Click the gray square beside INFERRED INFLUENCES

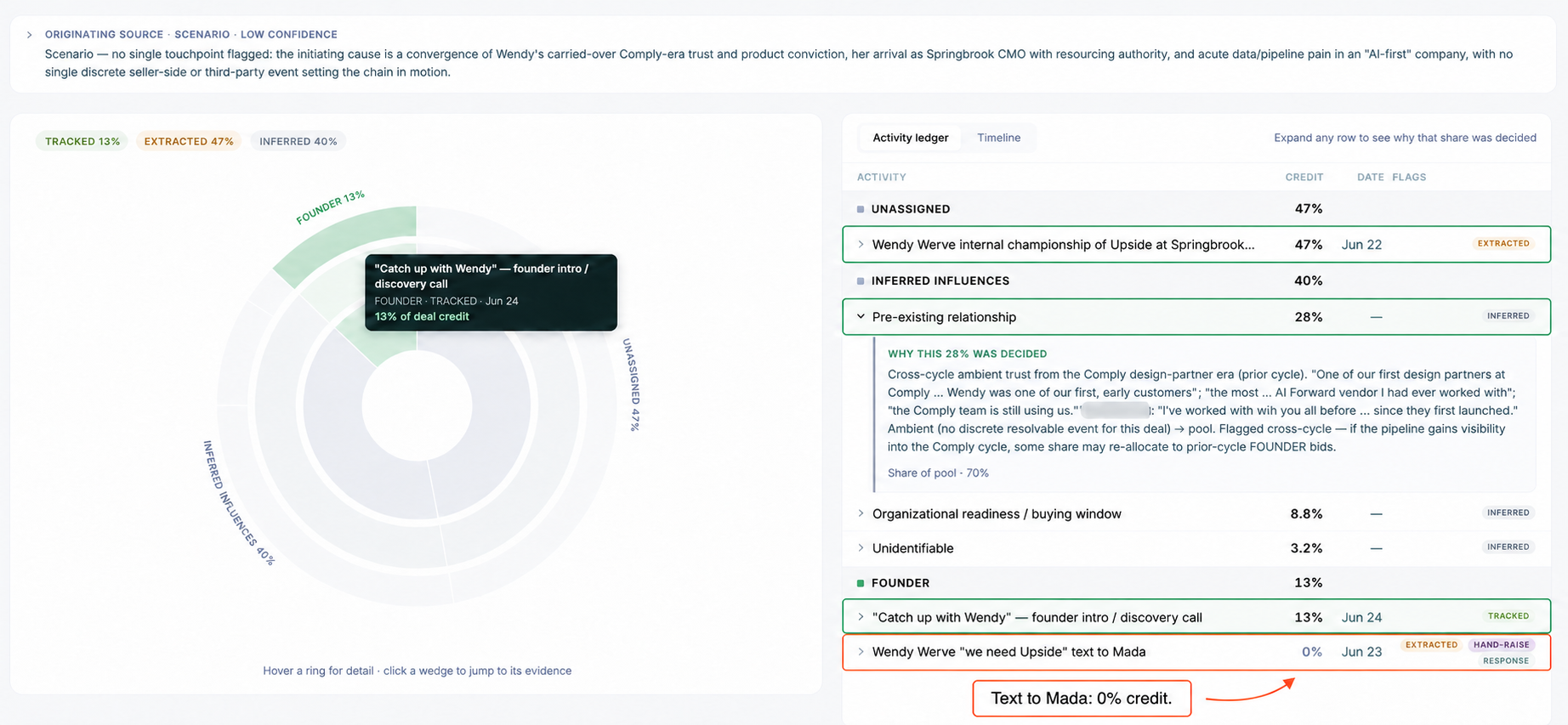tap(861, 280)
